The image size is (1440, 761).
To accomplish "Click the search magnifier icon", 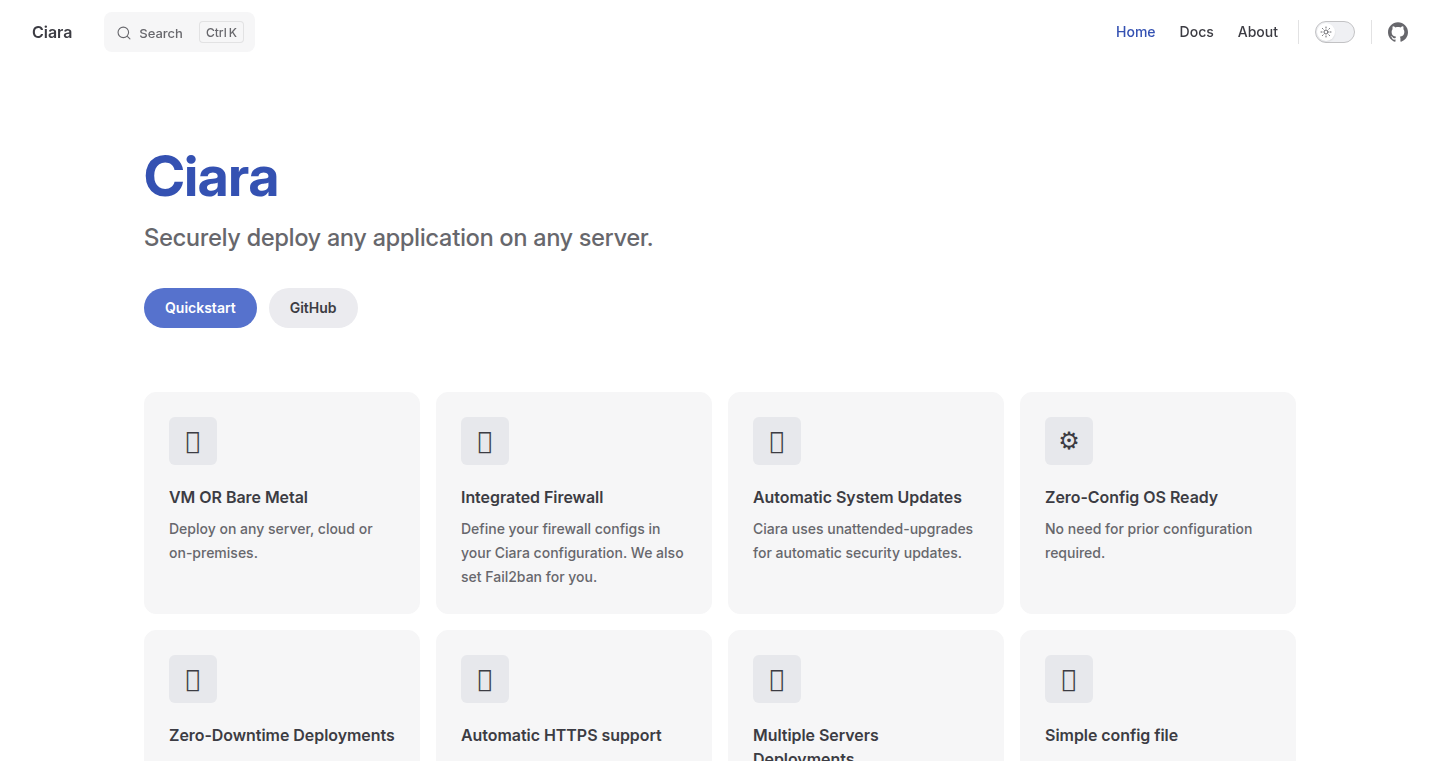I will point(124,33).
